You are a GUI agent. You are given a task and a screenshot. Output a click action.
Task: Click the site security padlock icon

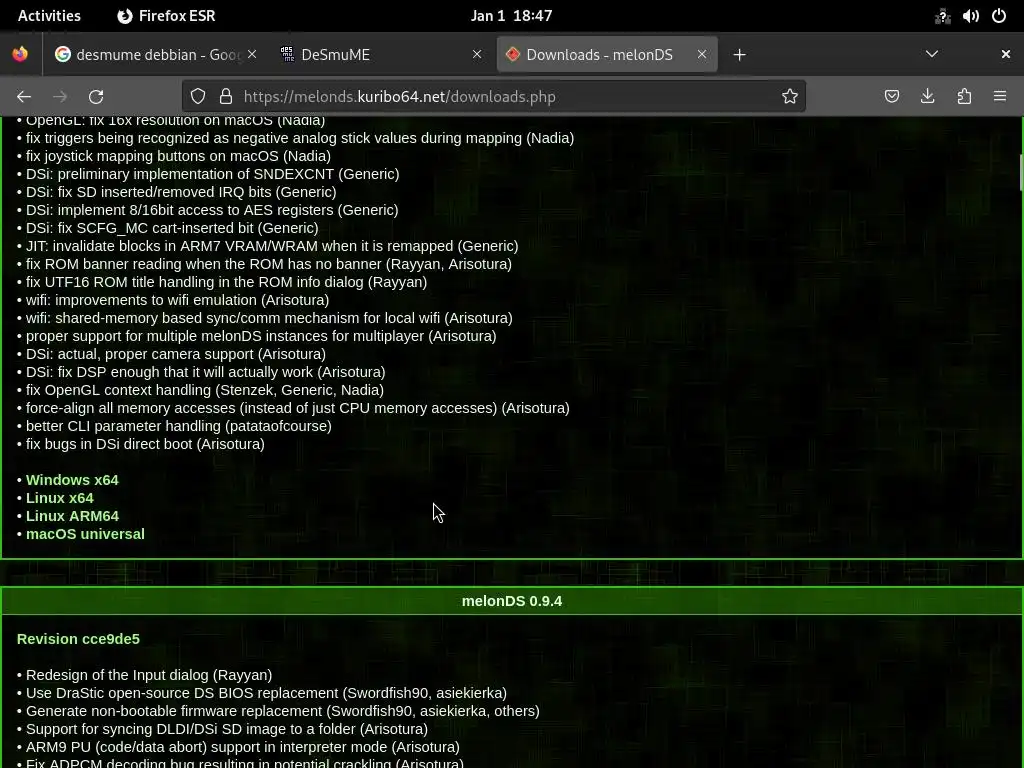click(x=226, y=97)
